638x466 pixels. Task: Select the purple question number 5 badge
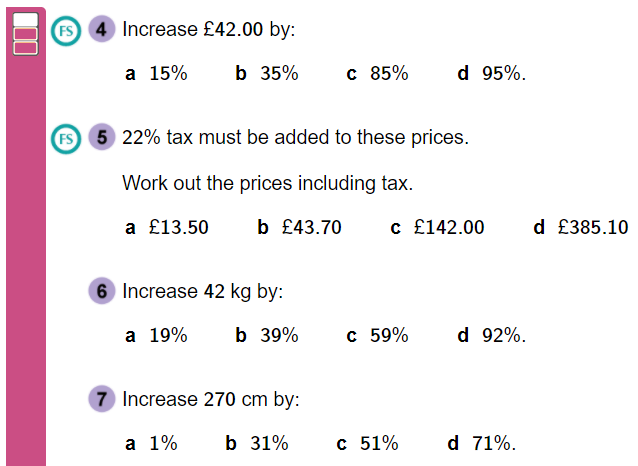point(102,137)
